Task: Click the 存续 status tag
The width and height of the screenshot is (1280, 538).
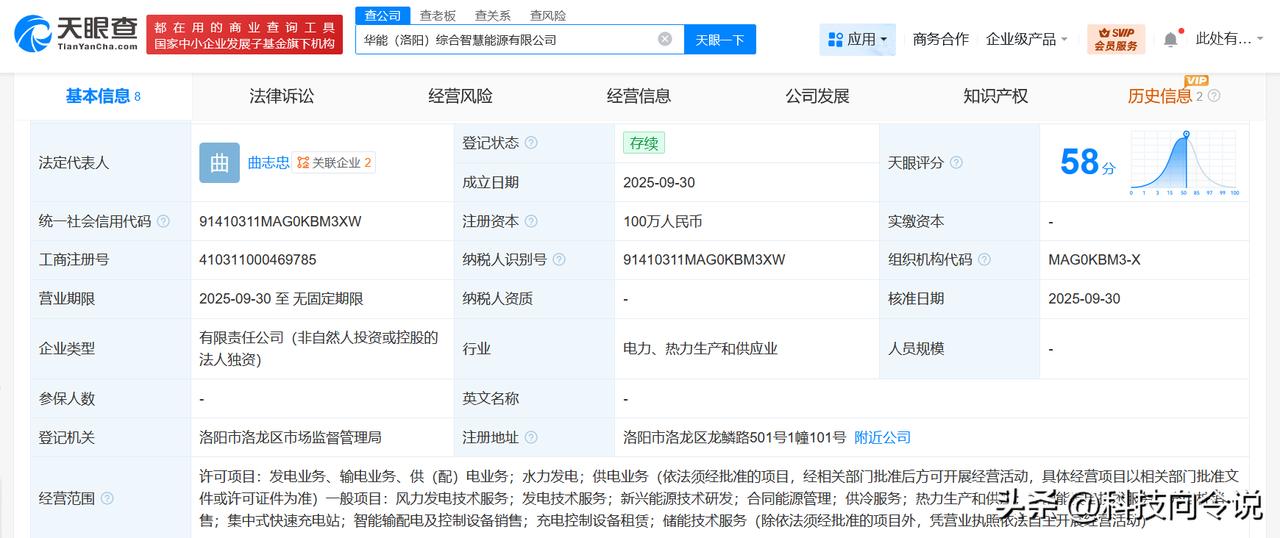Action: pyautogui.click(x=643, y=143)
